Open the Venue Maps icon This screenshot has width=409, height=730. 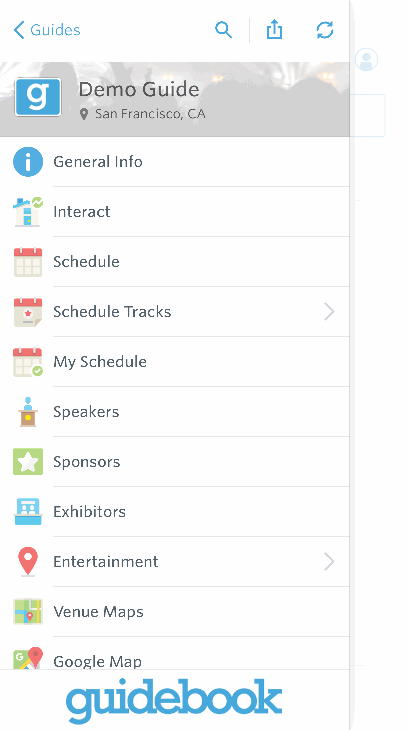pyautogui.click(x=28, y=611)
